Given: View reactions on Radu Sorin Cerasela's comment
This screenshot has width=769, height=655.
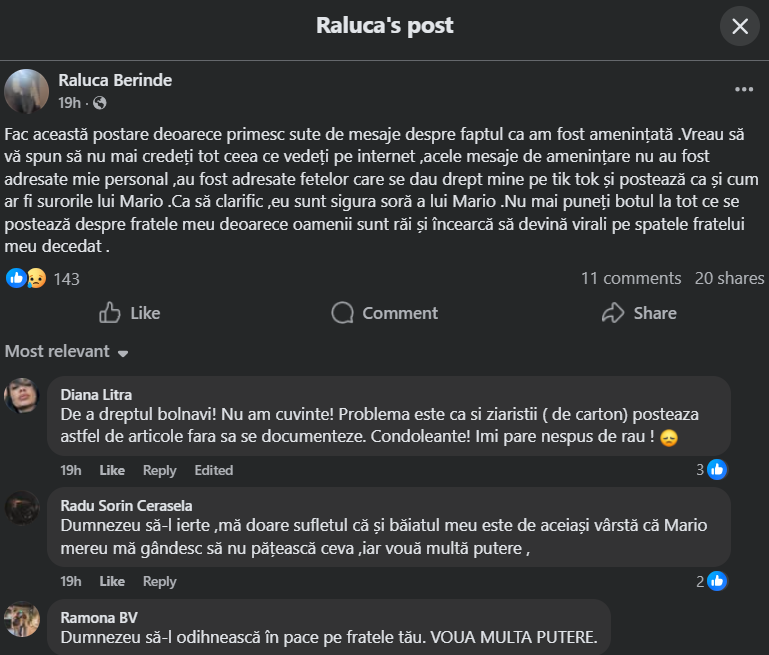Looking at the screenshot, I should coord(710,580).
